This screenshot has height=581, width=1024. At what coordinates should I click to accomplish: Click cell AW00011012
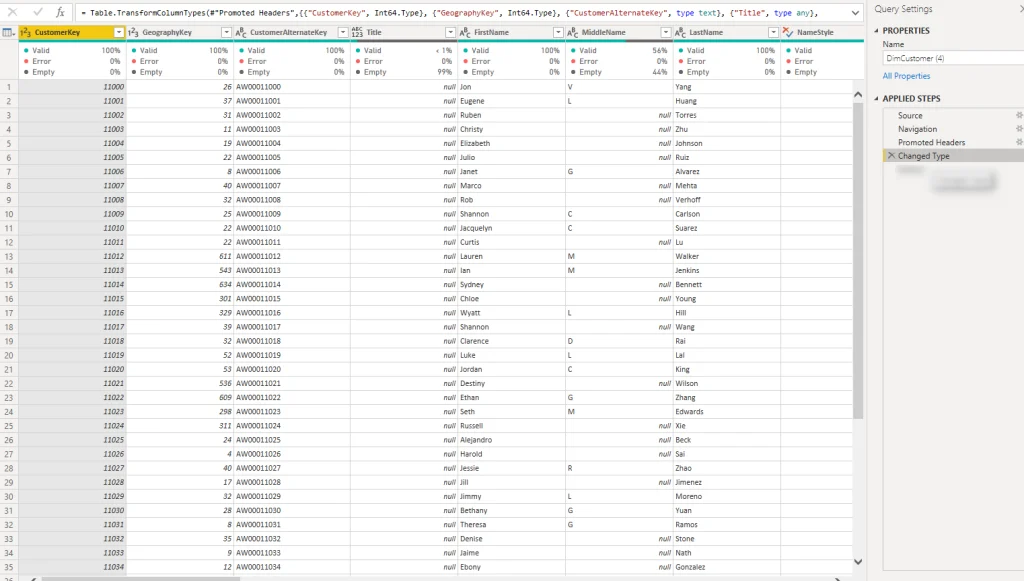pyautogui.click(x=292, y=257)
